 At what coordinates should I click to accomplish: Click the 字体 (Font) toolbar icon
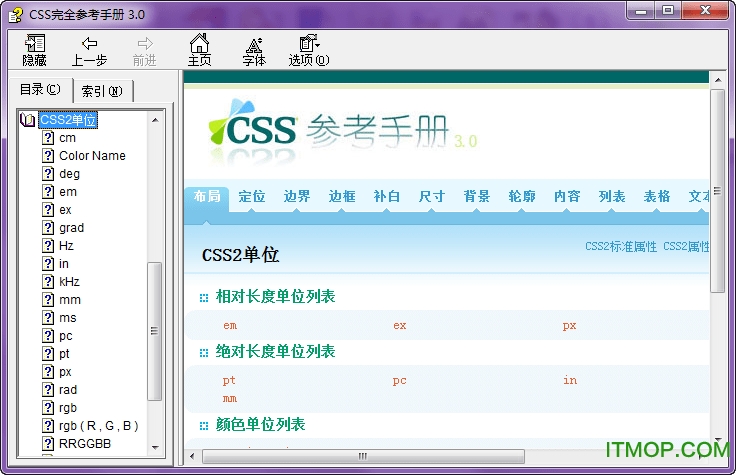(254, 51)
